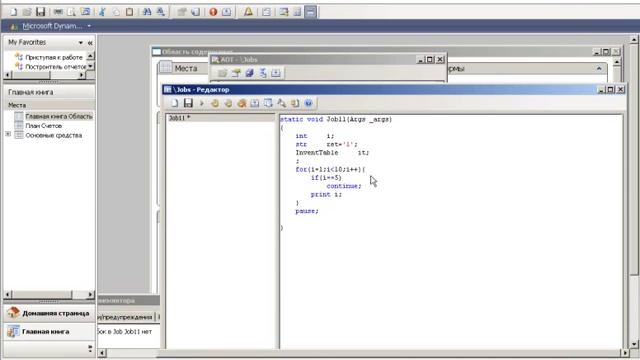Viewport: 640px width, 360px height.
Task: Click the second icon in the AOT Jobs toolbar
Action: 236,73
